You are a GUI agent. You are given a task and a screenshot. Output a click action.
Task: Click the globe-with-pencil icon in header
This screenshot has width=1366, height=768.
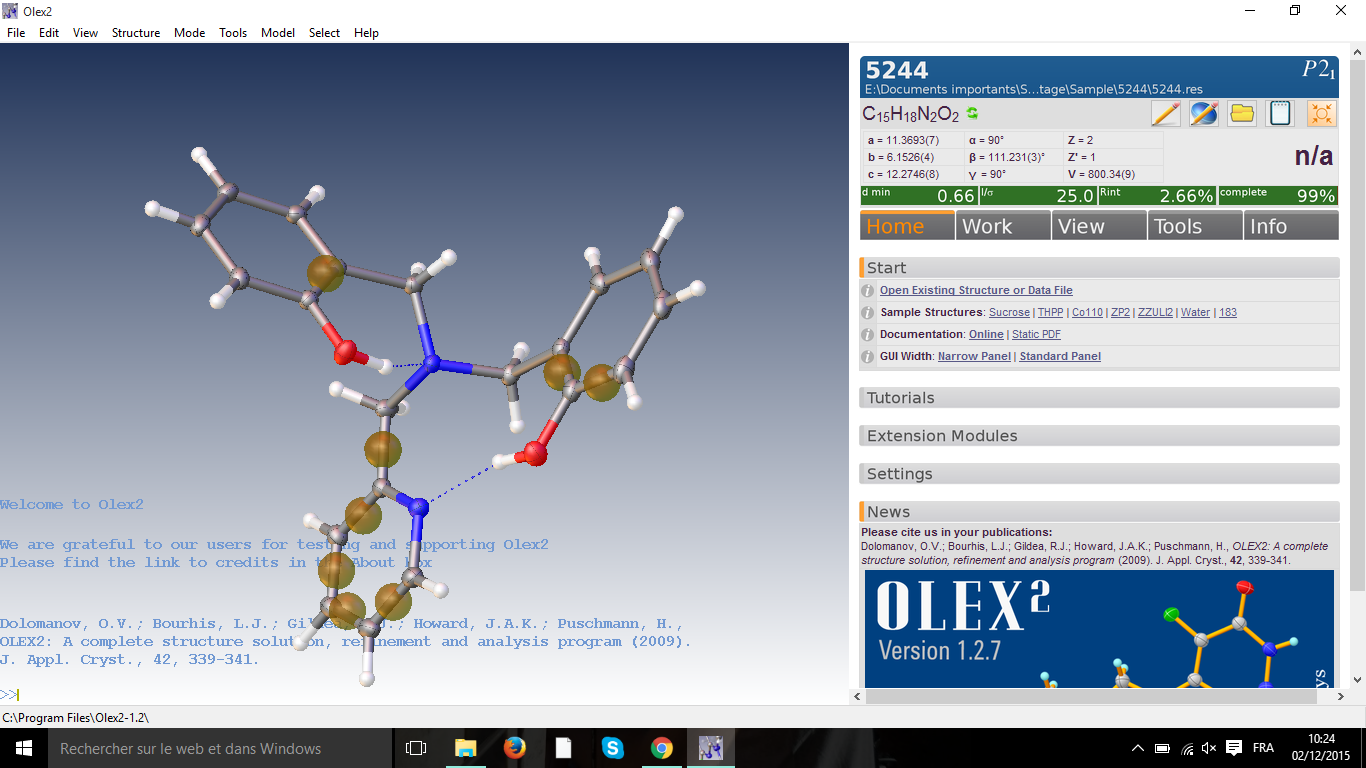point(1204,113)
